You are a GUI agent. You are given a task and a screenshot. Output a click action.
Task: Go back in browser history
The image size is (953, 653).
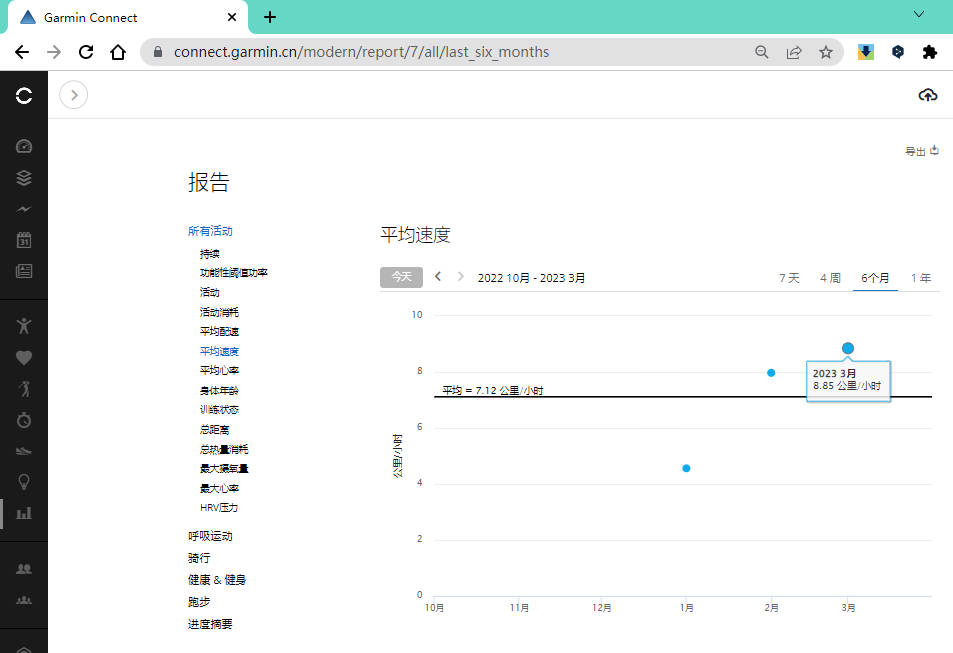pos(22,52)
